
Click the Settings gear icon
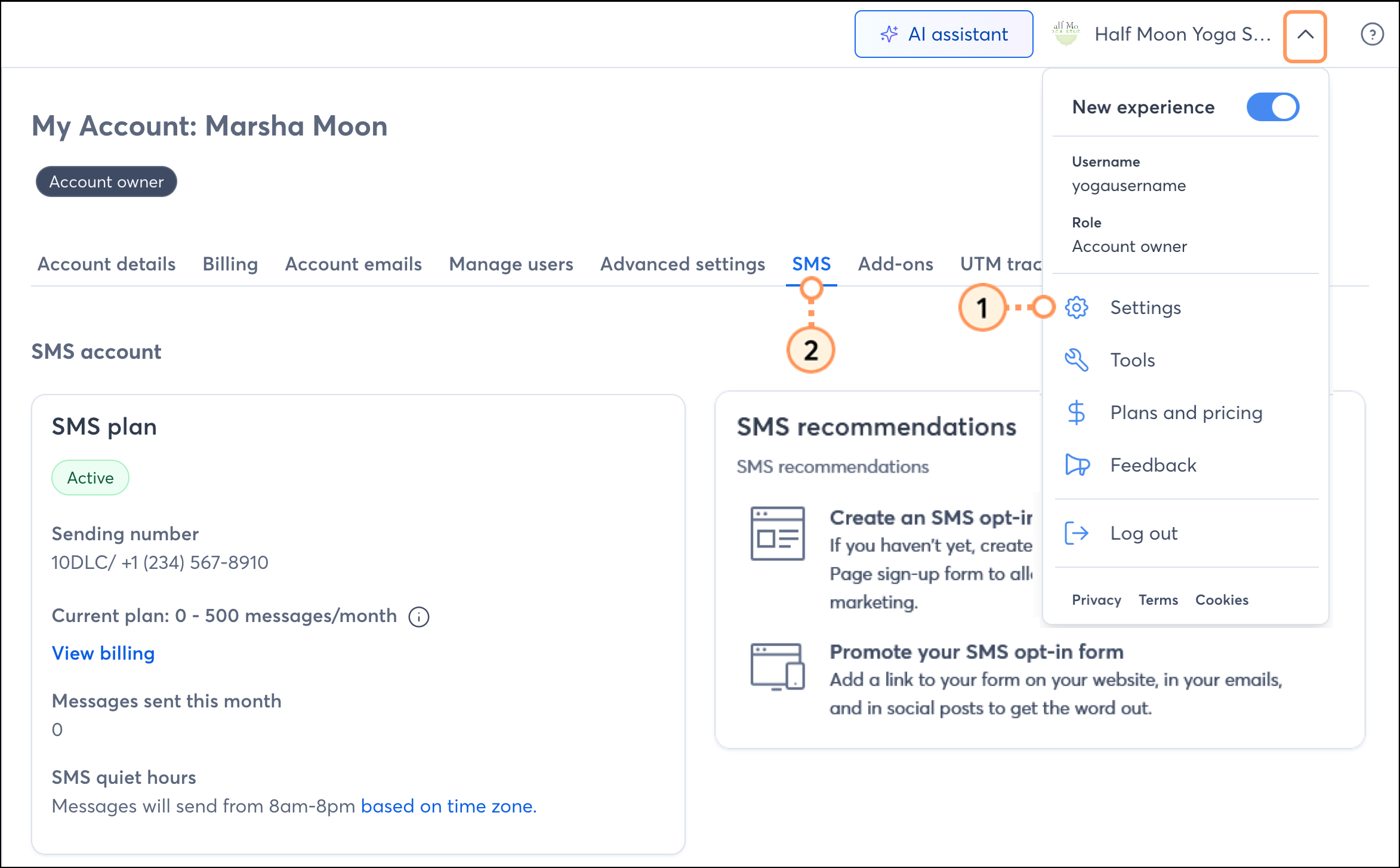point(1077,307)
